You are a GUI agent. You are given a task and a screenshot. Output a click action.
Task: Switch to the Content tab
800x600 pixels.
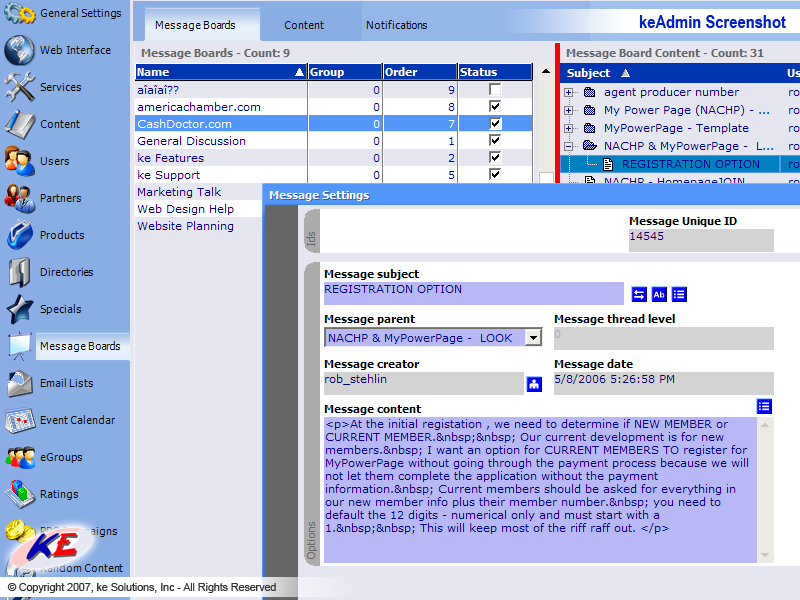(304, 25)
